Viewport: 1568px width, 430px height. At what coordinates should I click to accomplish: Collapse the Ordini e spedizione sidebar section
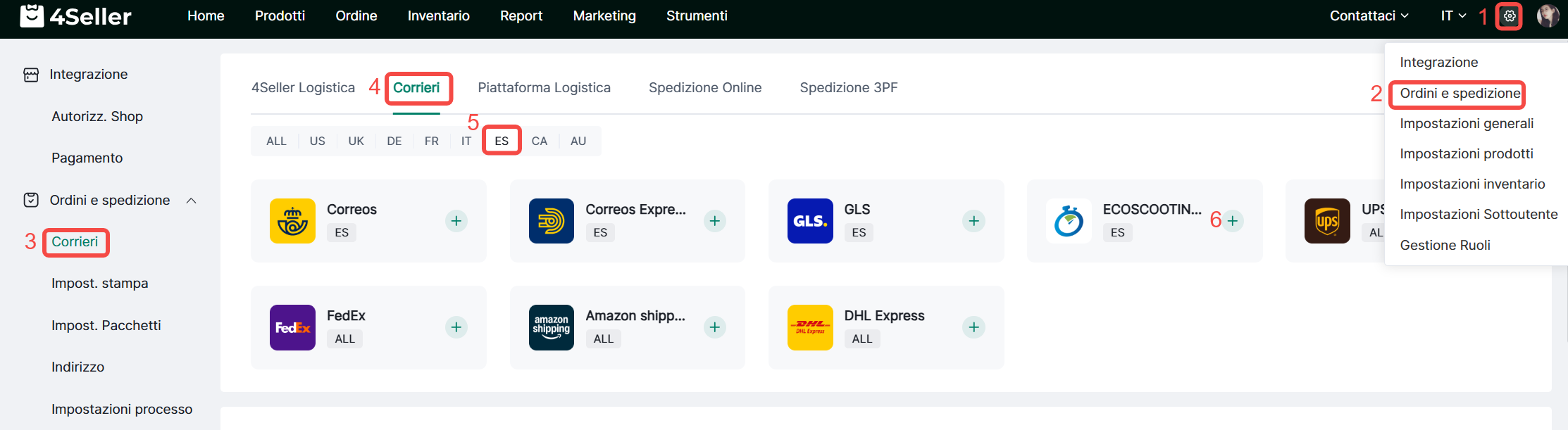point(191,201)
